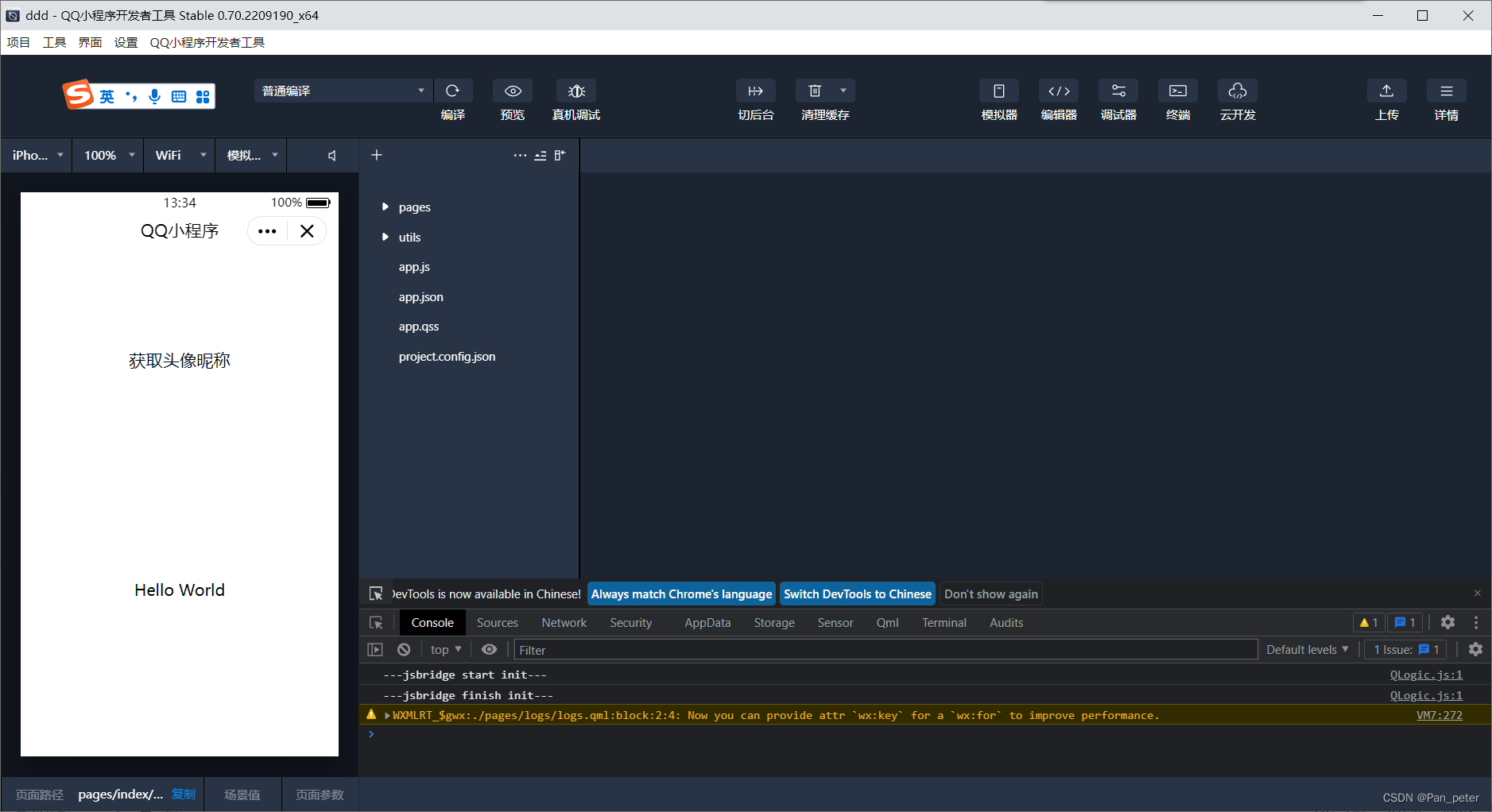Toggle the console sidebar
Viewport: 1492px width, 812px height.
(x=375, y=650)
